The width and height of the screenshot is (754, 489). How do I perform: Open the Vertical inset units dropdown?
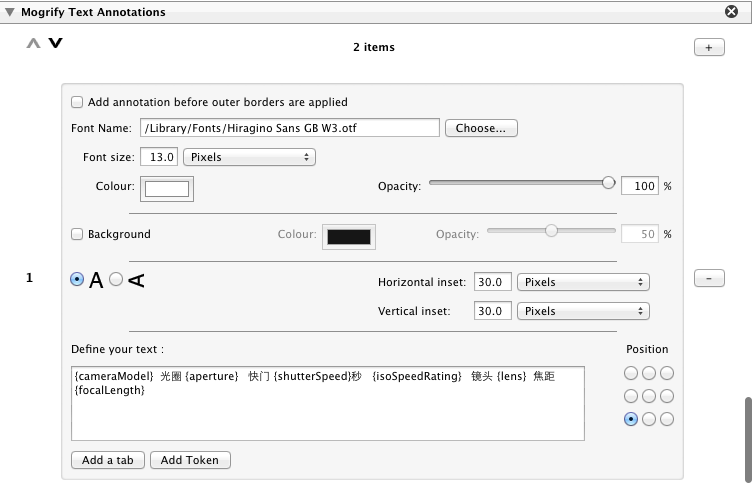(584, 311)
